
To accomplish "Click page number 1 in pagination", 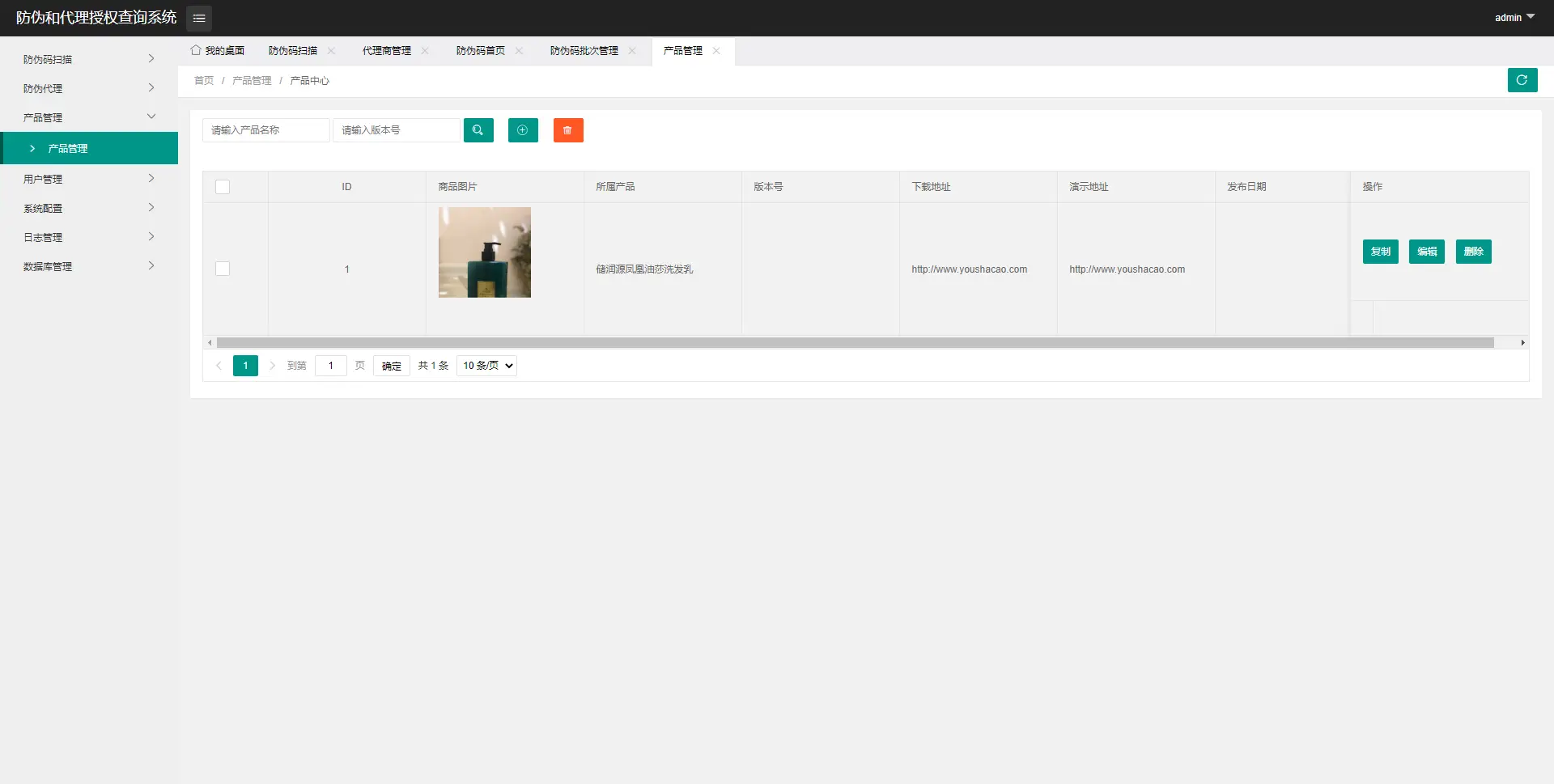I will (245, 366).
